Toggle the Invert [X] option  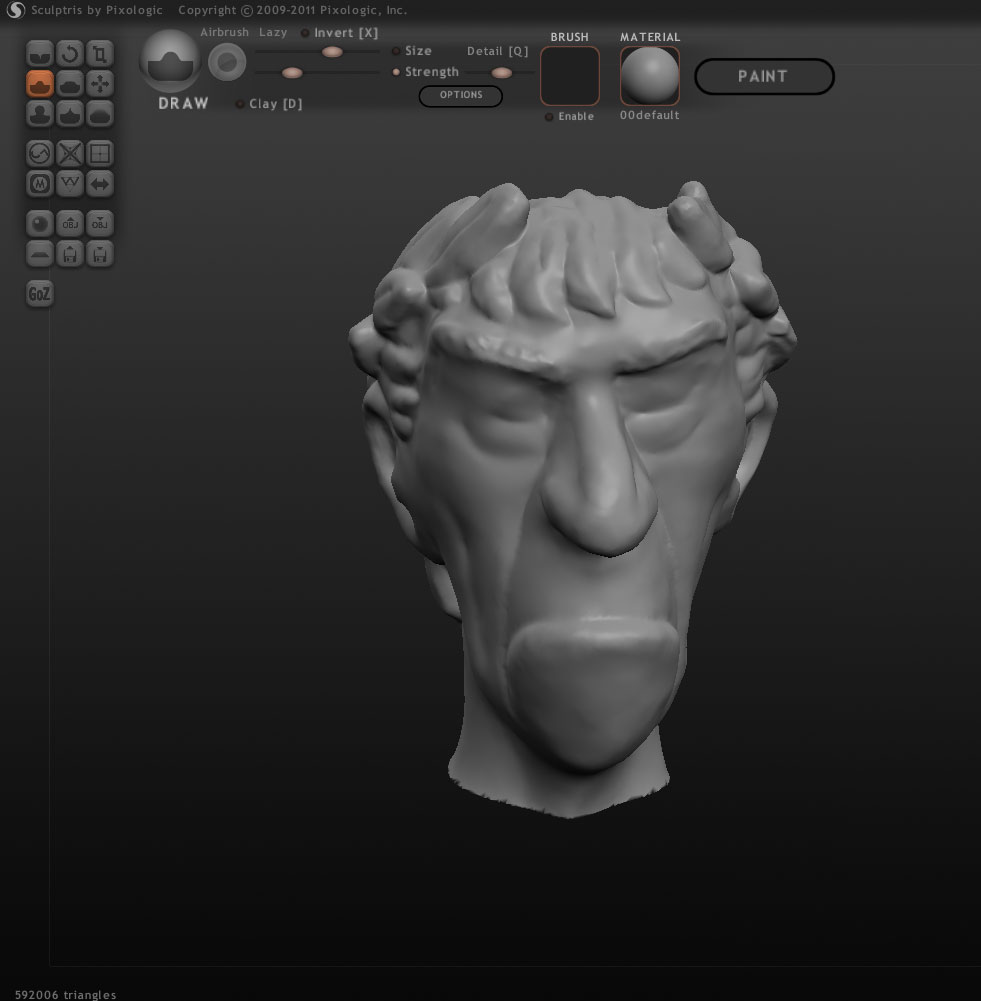click(x=340, y=33)
